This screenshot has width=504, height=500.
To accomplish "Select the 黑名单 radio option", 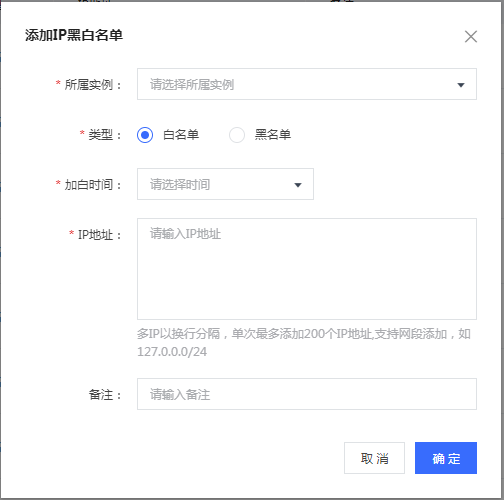I will (237, 135).
